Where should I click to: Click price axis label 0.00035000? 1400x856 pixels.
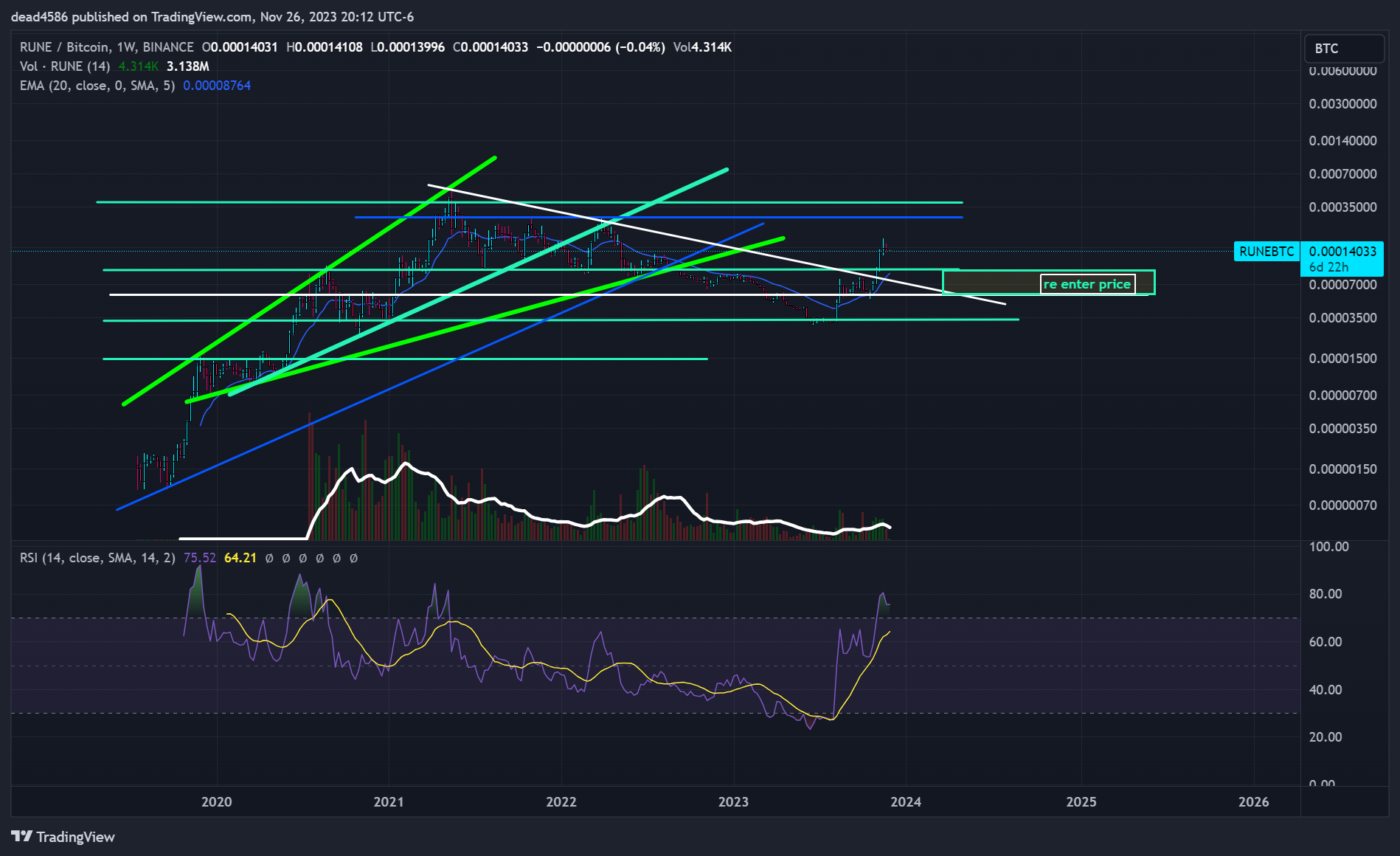pos(1342,207)
